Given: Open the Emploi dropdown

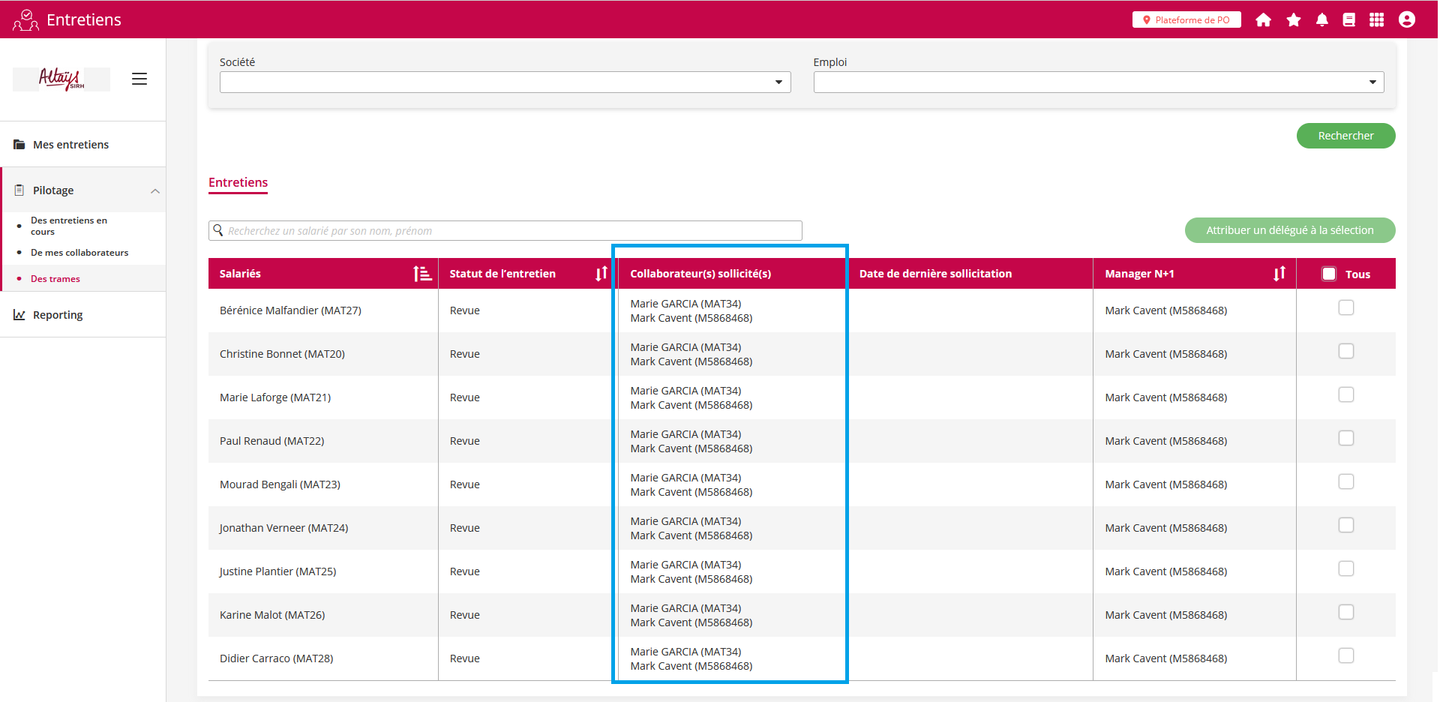Looking at the screenshot, I should [1098, 82].
